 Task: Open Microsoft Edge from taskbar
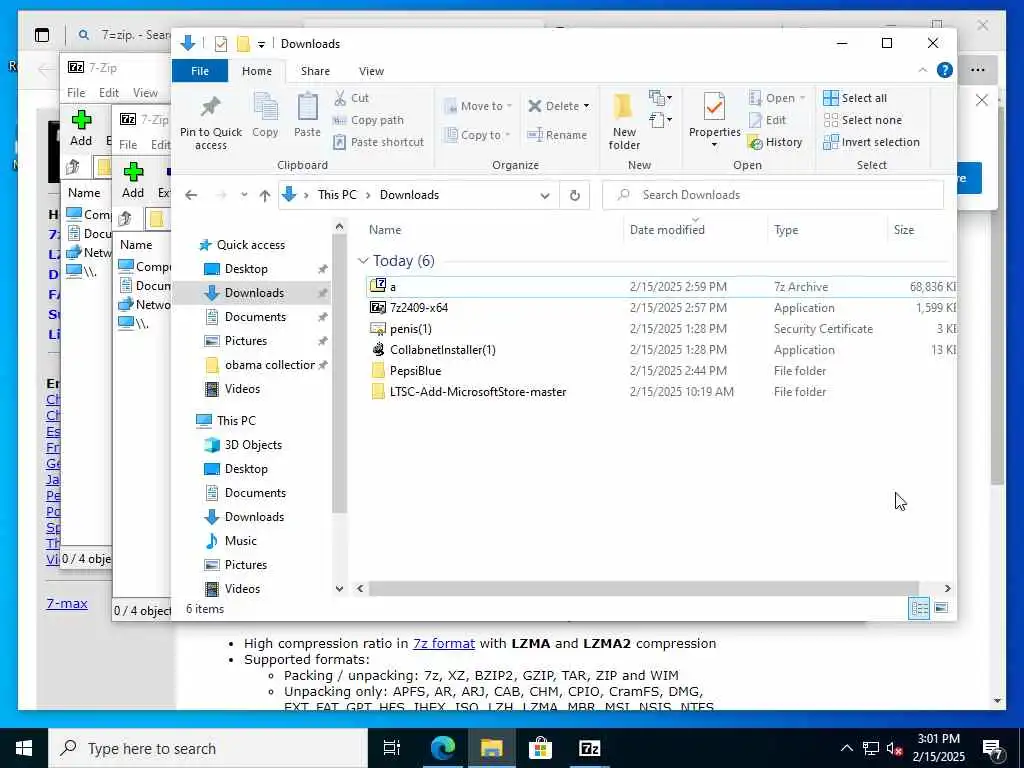tap(442, 748)
